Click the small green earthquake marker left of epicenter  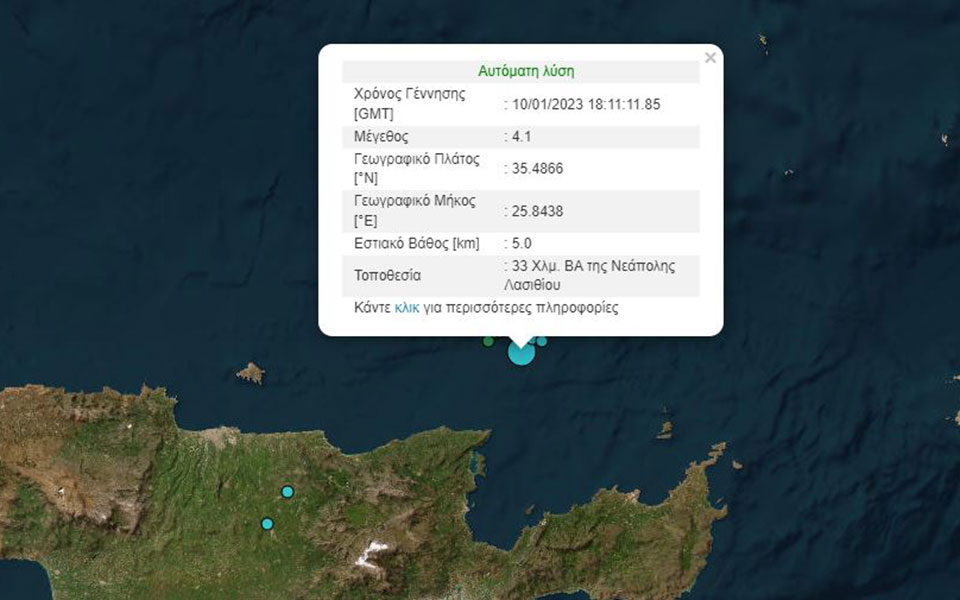pyautogui.click(x=488, y=341)
